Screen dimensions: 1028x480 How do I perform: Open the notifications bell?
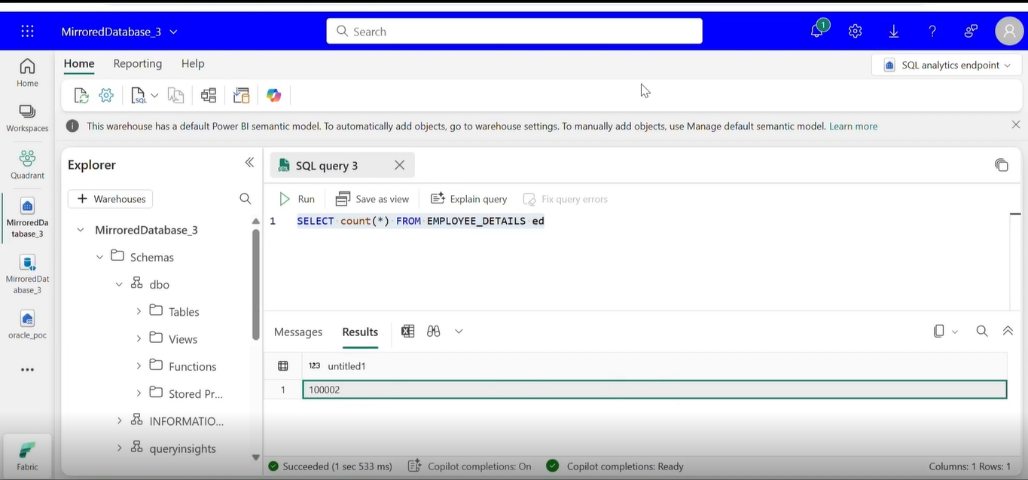[x=817, y=31]
